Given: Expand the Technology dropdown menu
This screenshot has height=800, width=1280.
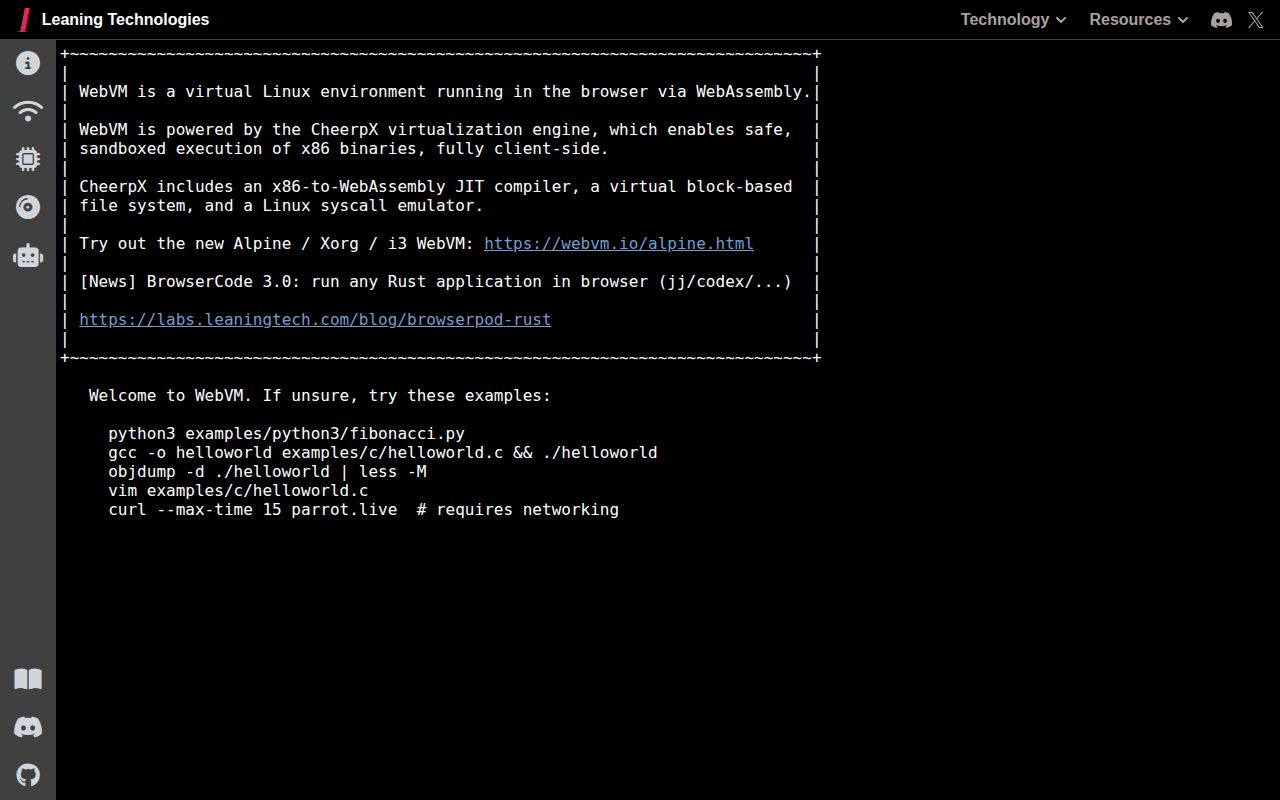Looking at the screenshot, I should 1013,20.
